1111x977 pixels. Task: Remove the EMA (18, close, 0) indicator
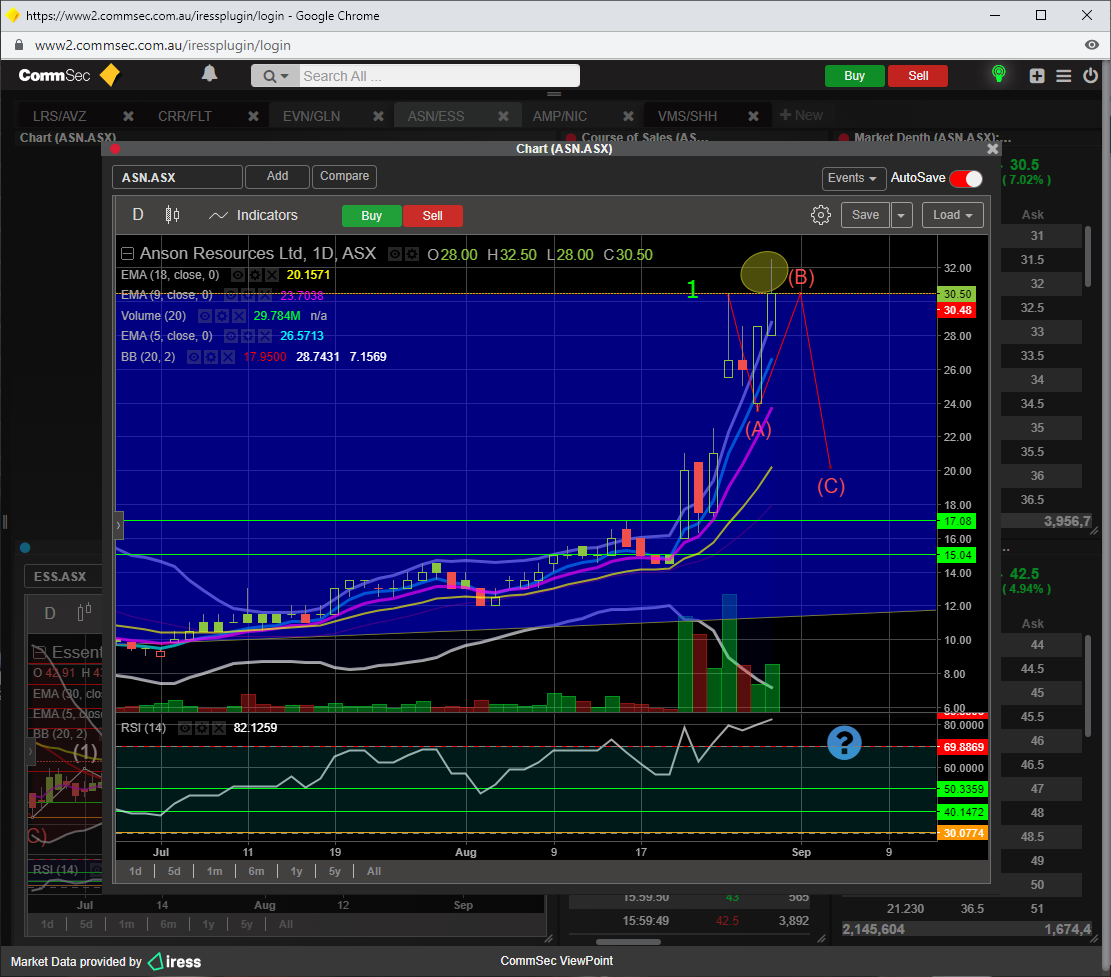(271, 275)
